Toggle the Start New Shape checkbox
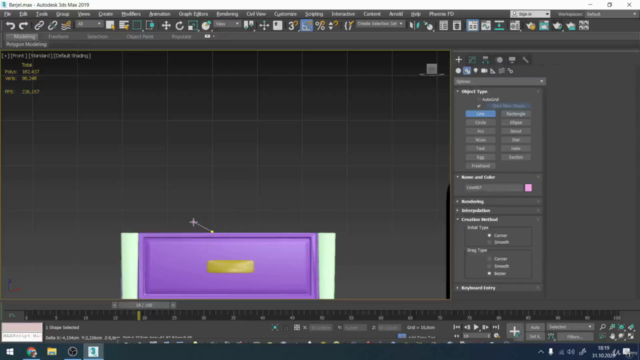Image resolution: width=640 pixels, height=360 pixels. tap(479, 106)
